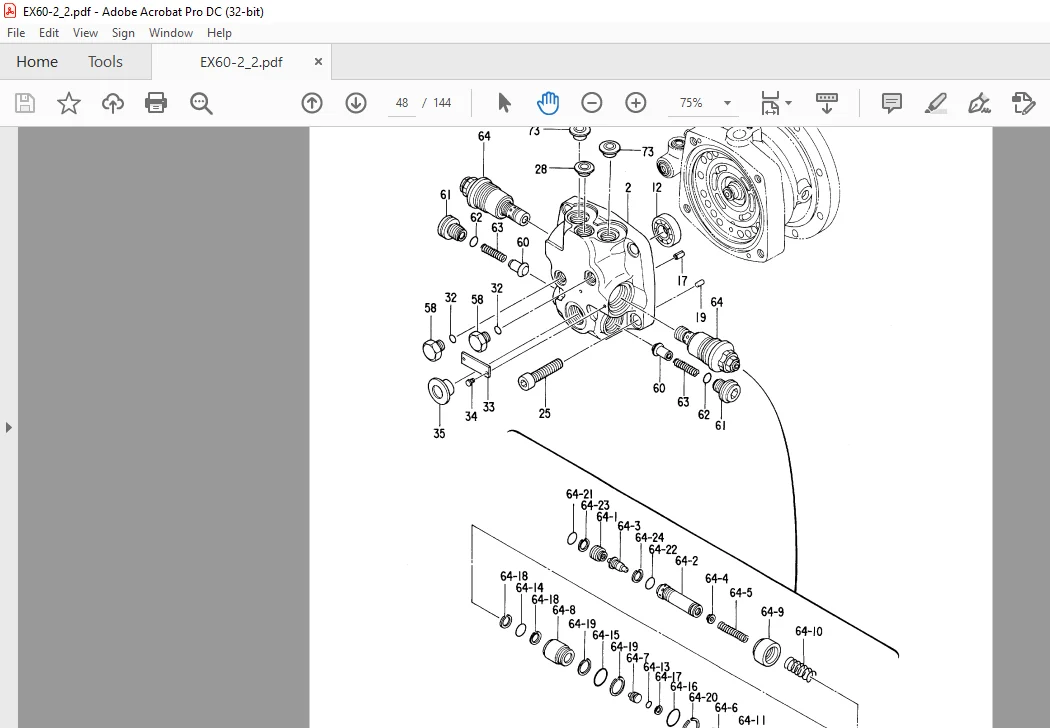Open the Sign menu

pos(123,33)
